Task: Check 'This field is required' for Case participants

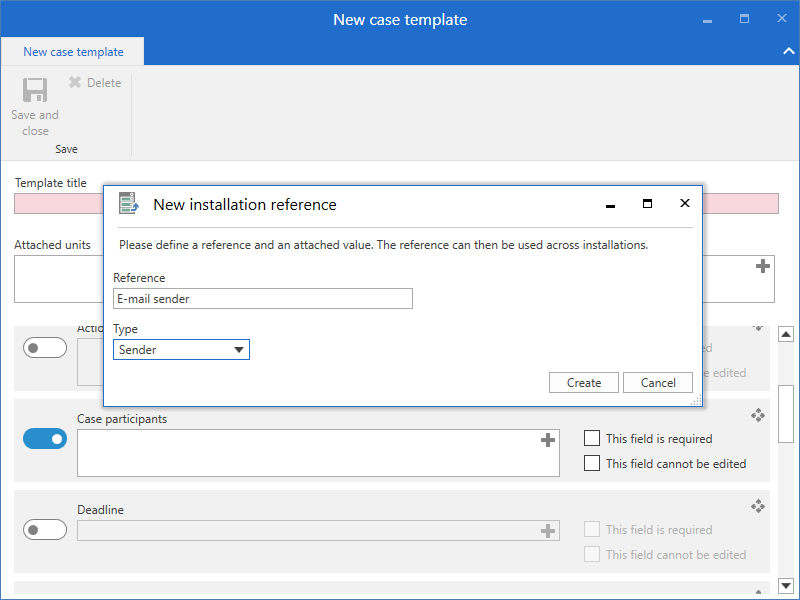Action: point(592,438)
